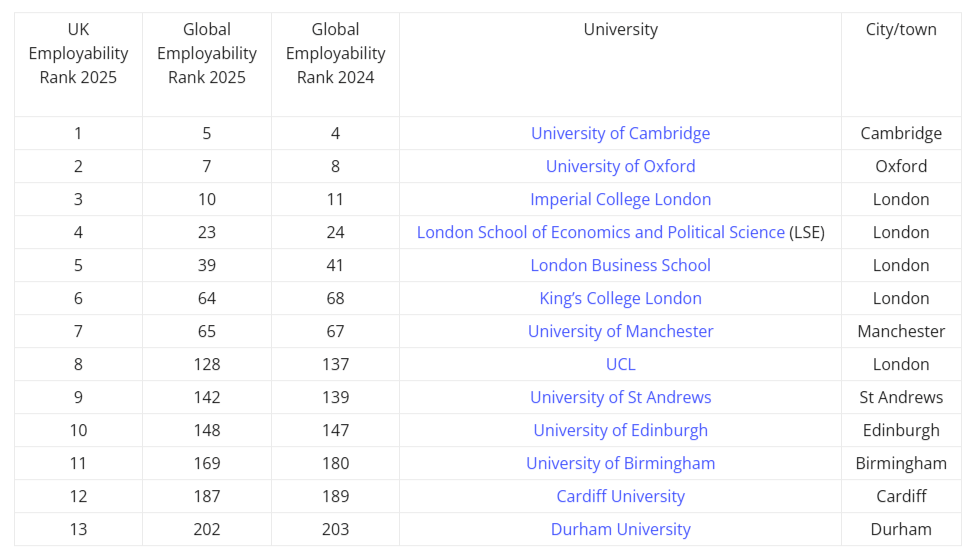Open the University of Oxford link
975x555 pixels.
tap(620, 166)
